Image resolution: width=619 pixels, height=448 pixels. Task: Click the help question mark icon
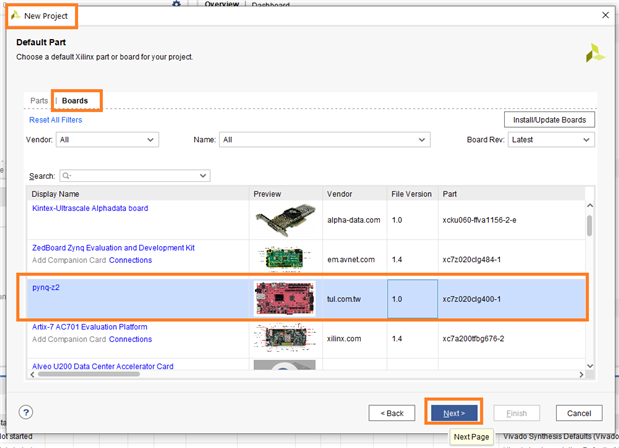[x=27, y=412]
